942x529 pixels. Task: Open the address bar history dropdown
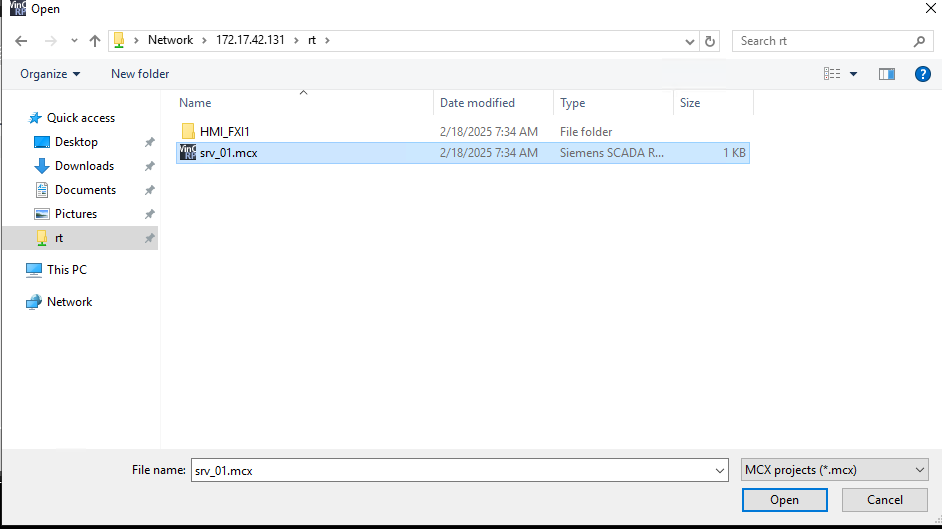(690, 41)
